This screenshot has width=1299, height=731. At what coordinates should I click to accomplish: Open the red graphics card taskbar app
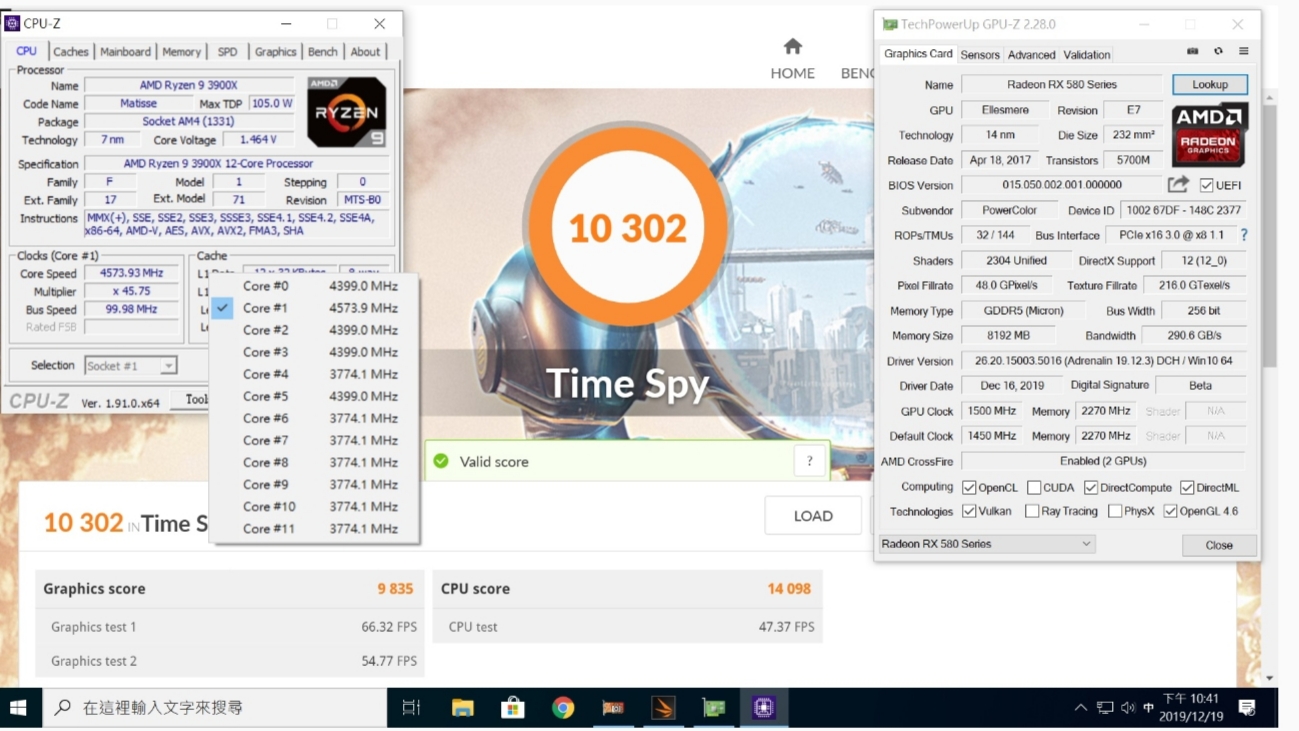tap(613, 707)
